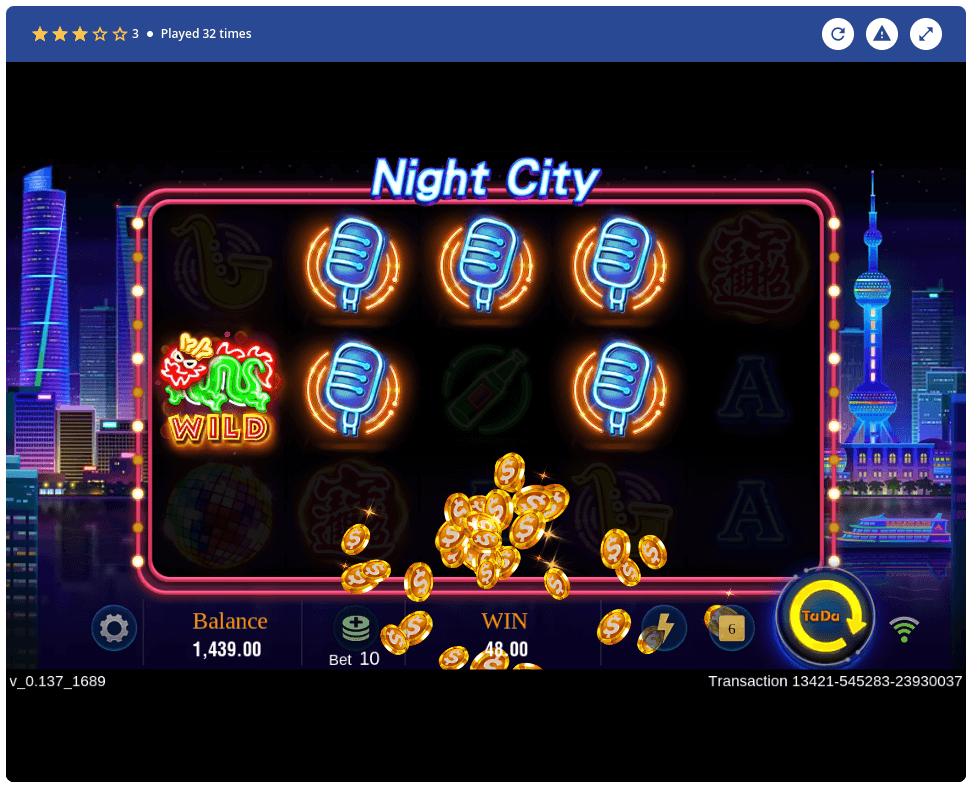
Task: Reload the game with the refresh icon
Action: pos(838,33)
